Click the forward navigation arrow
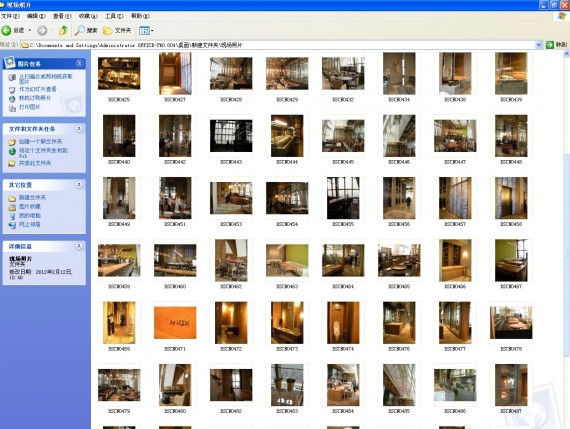The image size is (570, 429). click(x=42, y=31)
